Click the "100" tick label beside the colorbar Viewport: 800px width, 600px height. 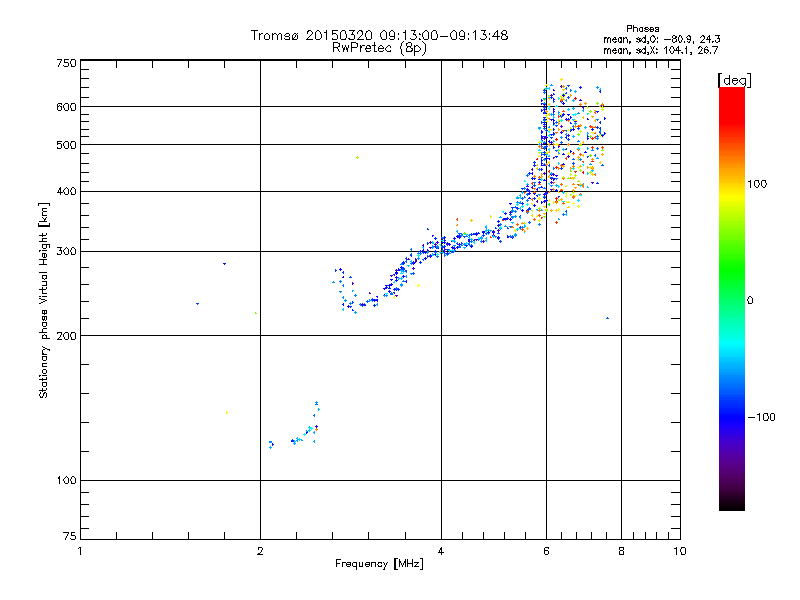[757, 184]
